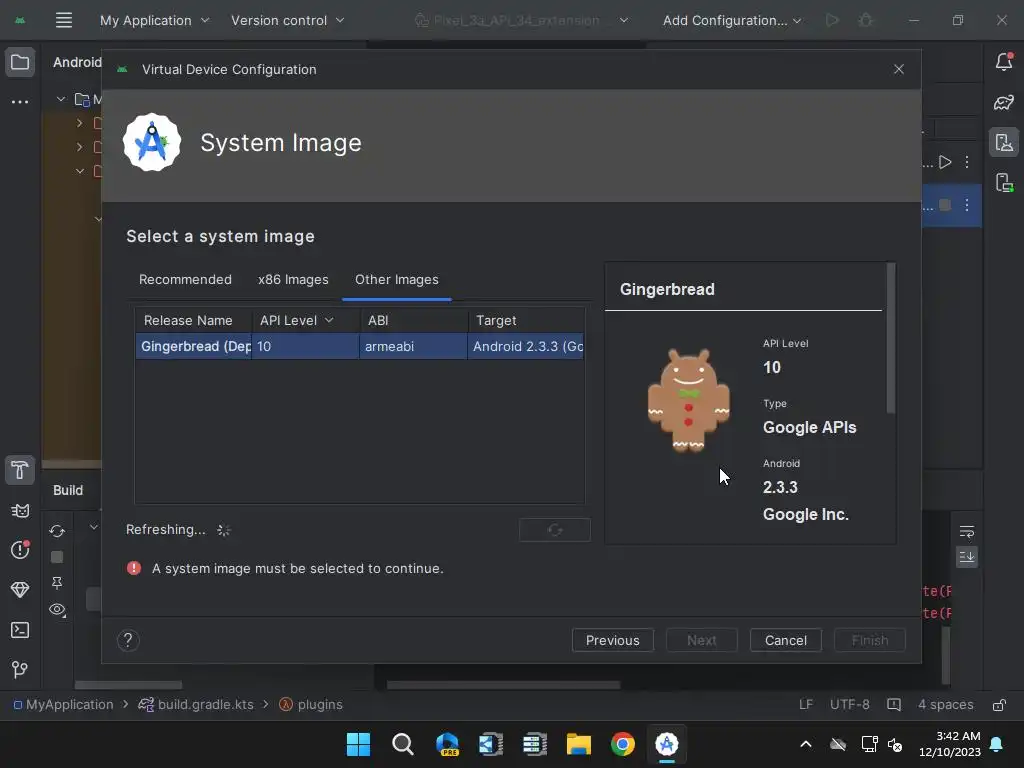Click the pin tab icon in Build panel
The width and height of the screenshot is (1024, 768).
[57, 583]
